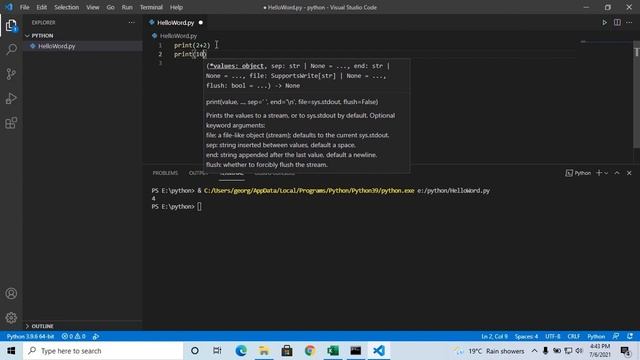
Task: Click the editor vertical scrollbar
Action: click(636, 95)
